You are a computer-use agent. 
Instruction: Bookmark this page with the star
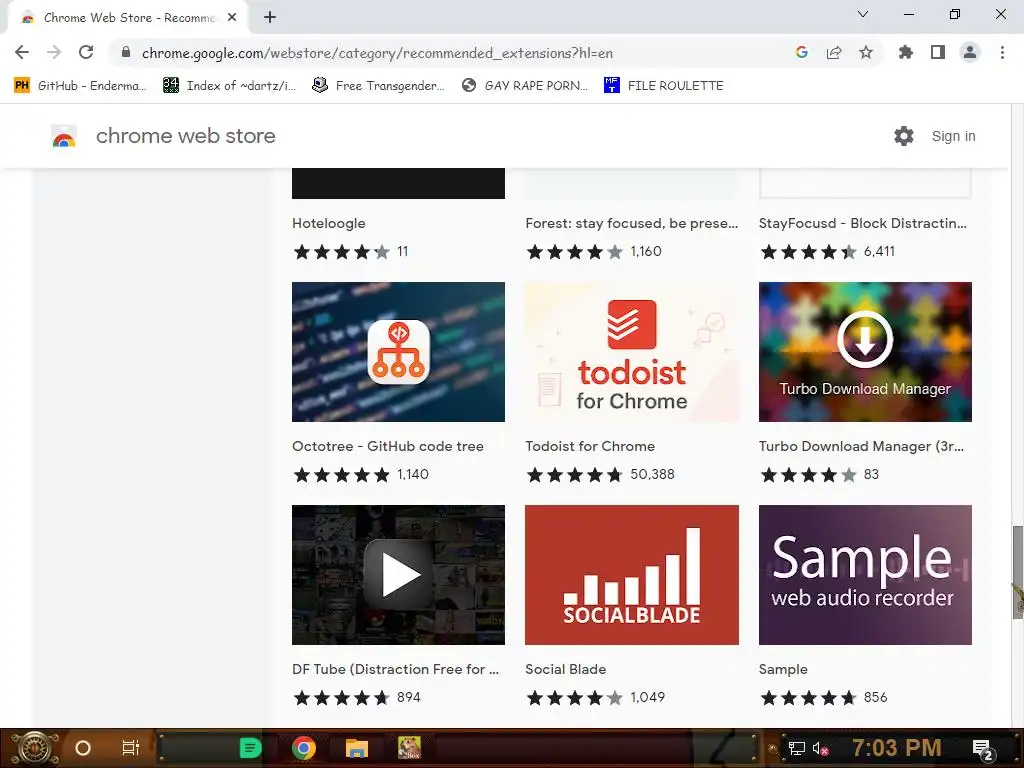pyautogui.click(x=866, y=52)
